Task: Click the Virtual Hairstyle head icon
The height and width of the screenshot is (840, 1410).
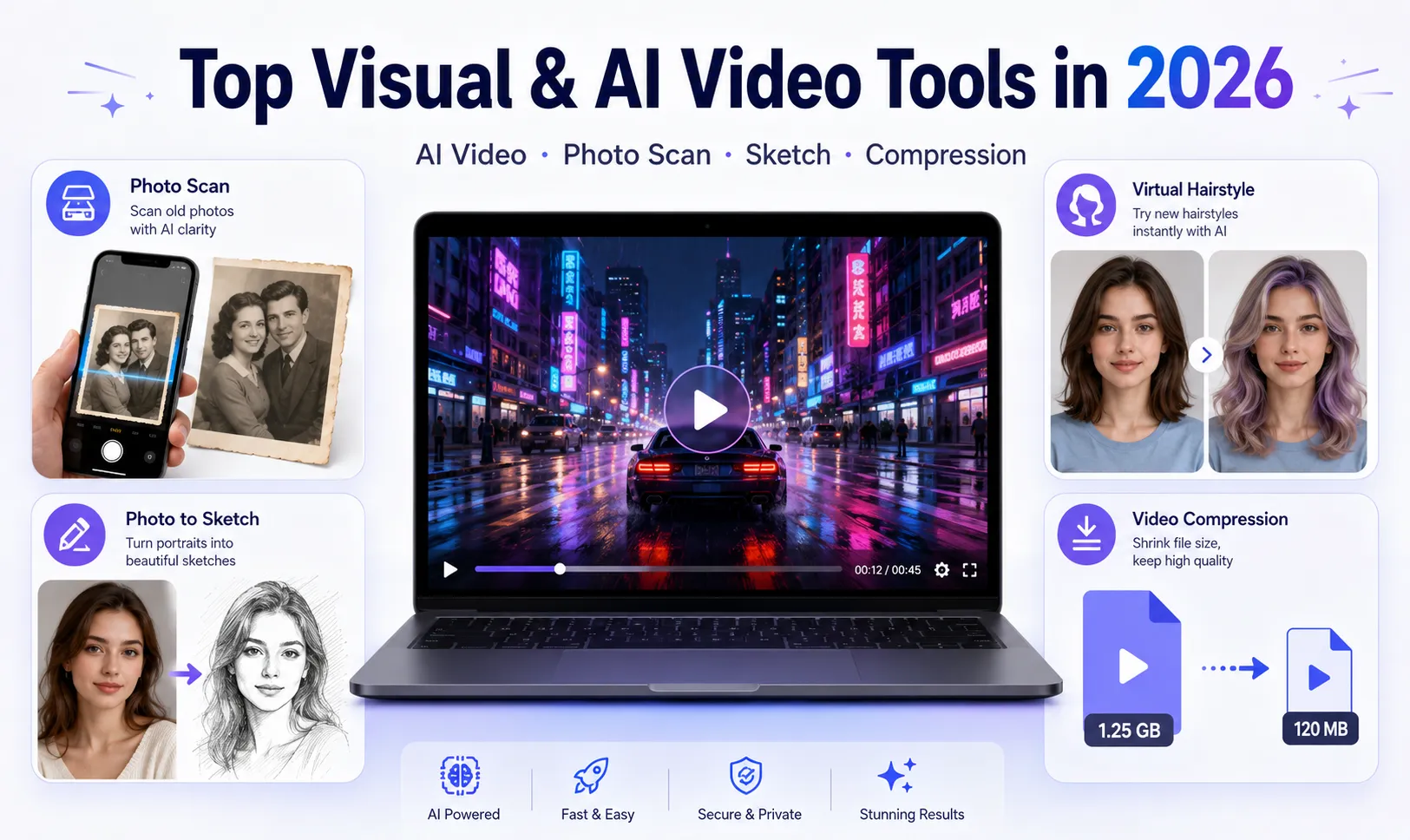Action: (1085, 206)
